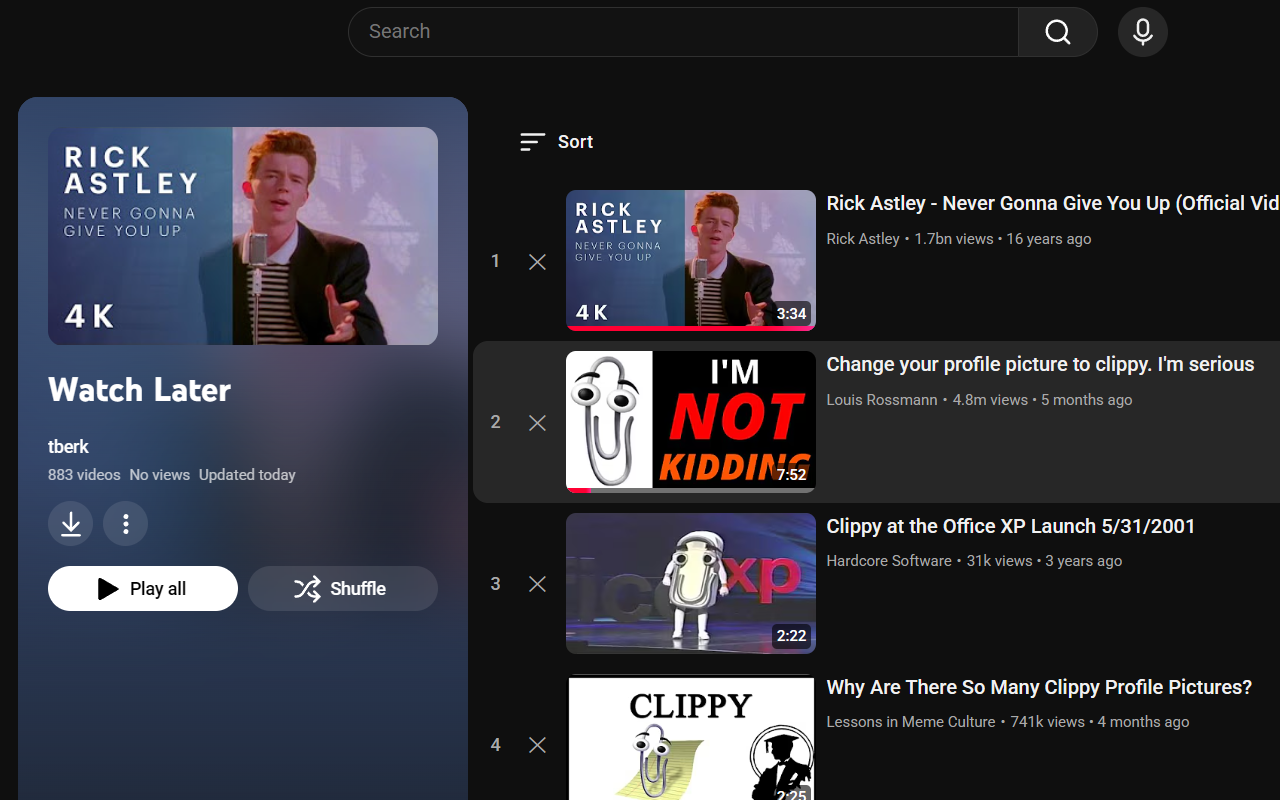
Task: Click the red progress bar under Rick Astley thumbnail
Action: point(691,328)
